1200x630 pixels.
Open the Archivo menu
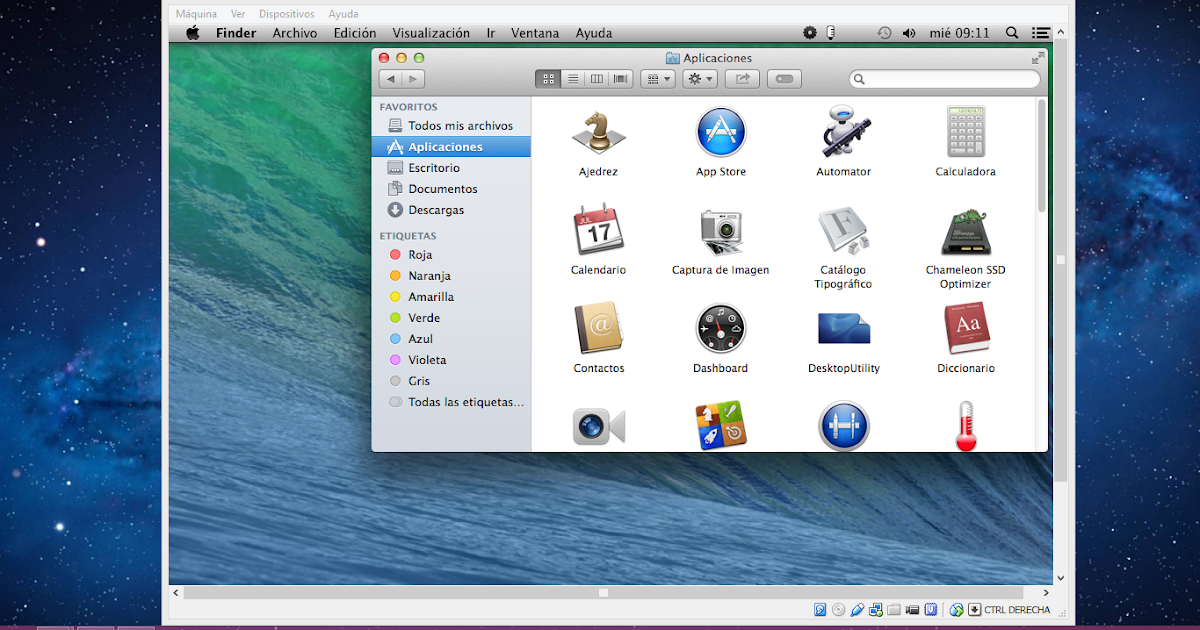click(x=295, y=33)
